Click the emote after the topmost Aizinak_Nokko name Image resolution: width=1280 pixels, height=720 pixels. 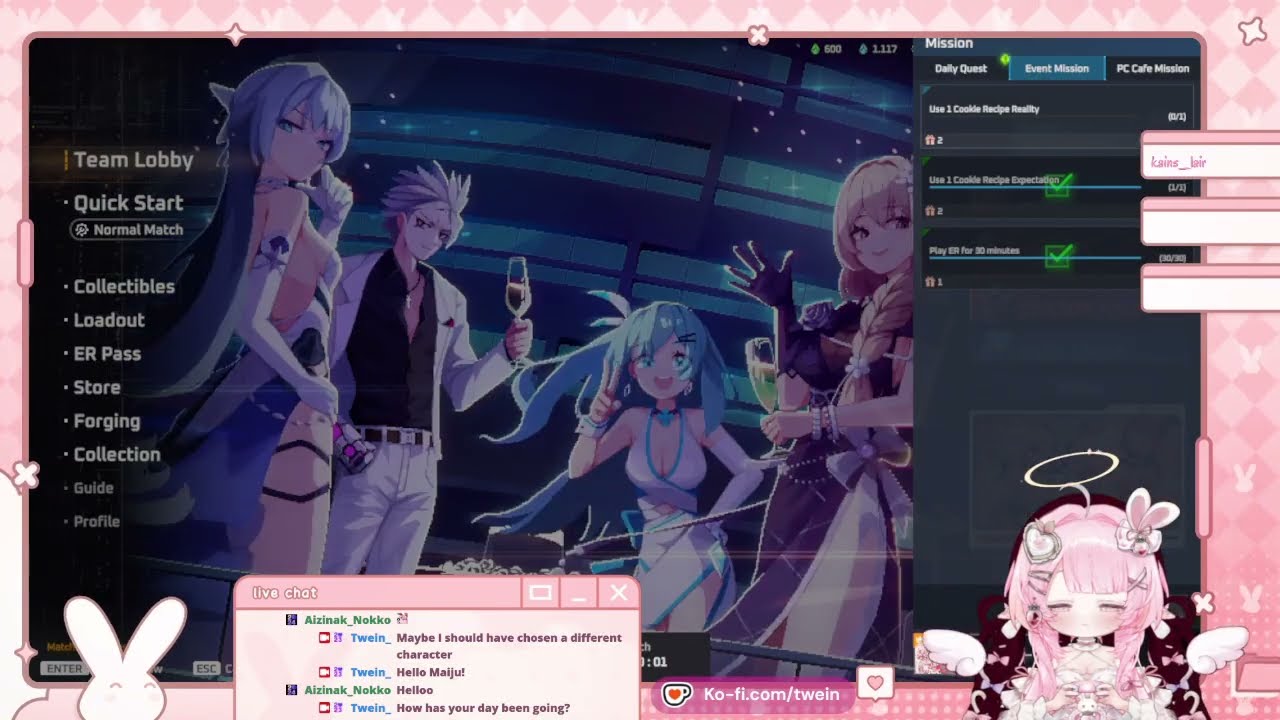coord(402,619)
